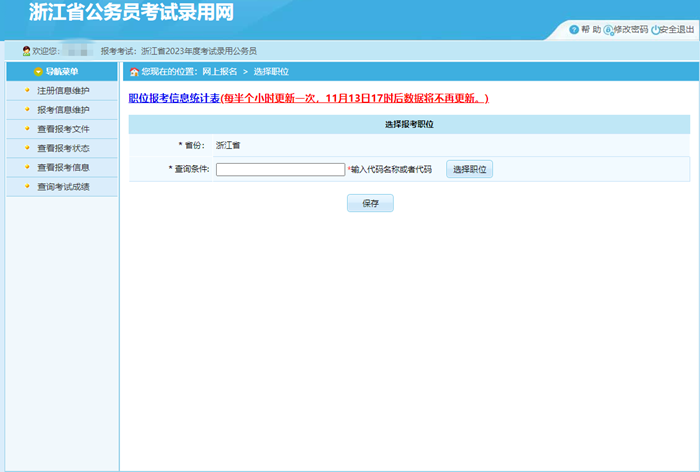Click the home icon in the breadcrumb
This screenshot has height=472, width=700.
[134, 72]
